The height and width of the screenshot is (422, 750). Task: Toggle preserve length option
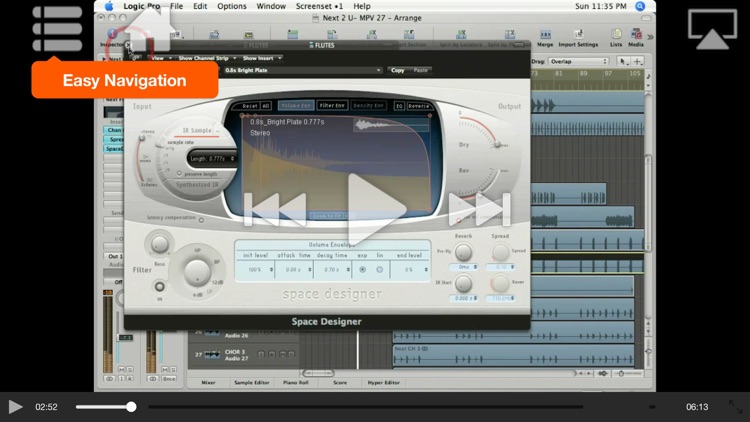[x=179, y=174]
